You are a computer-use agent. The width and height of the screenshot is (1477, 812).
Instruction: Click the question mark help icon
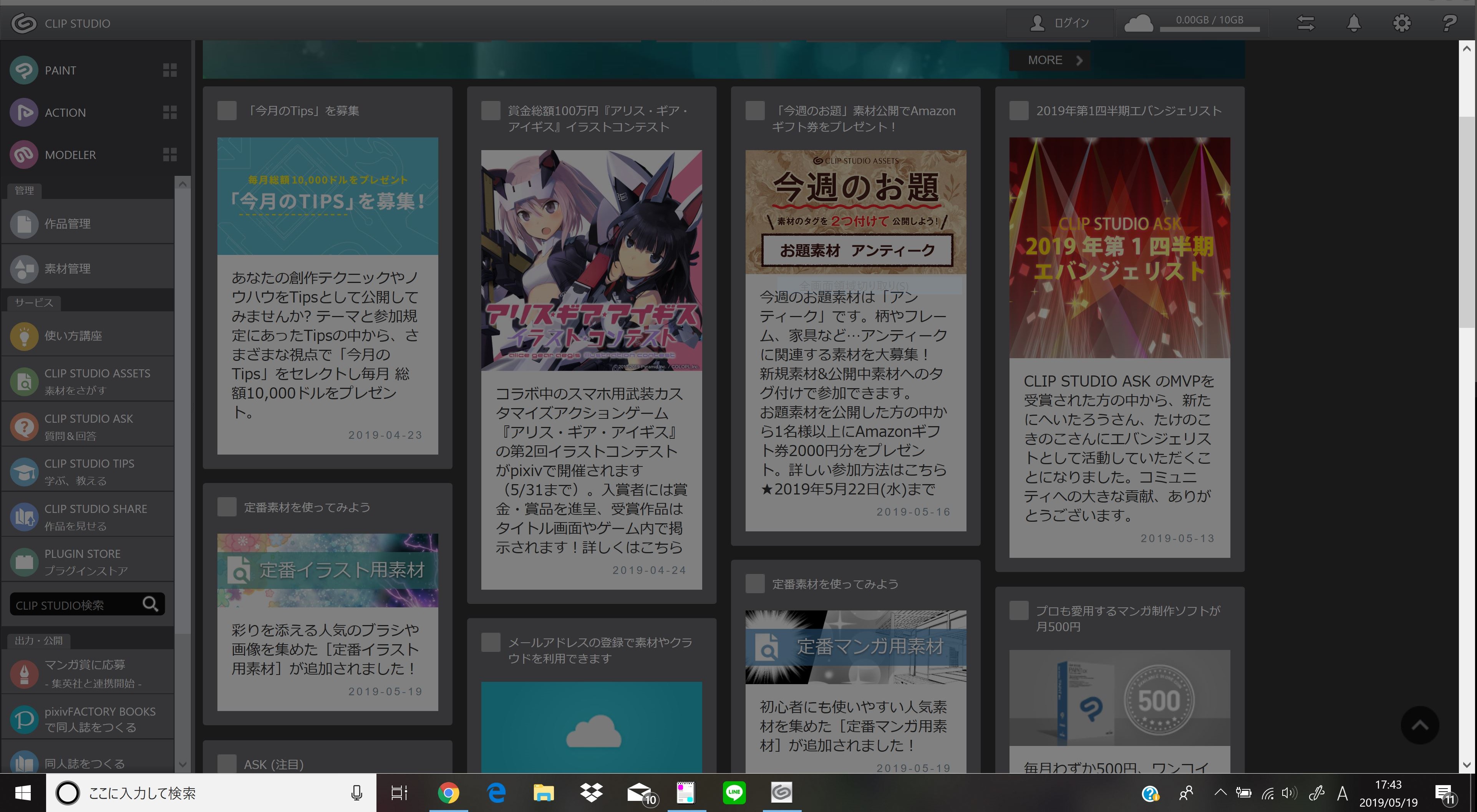click(x=1449, y=23)
